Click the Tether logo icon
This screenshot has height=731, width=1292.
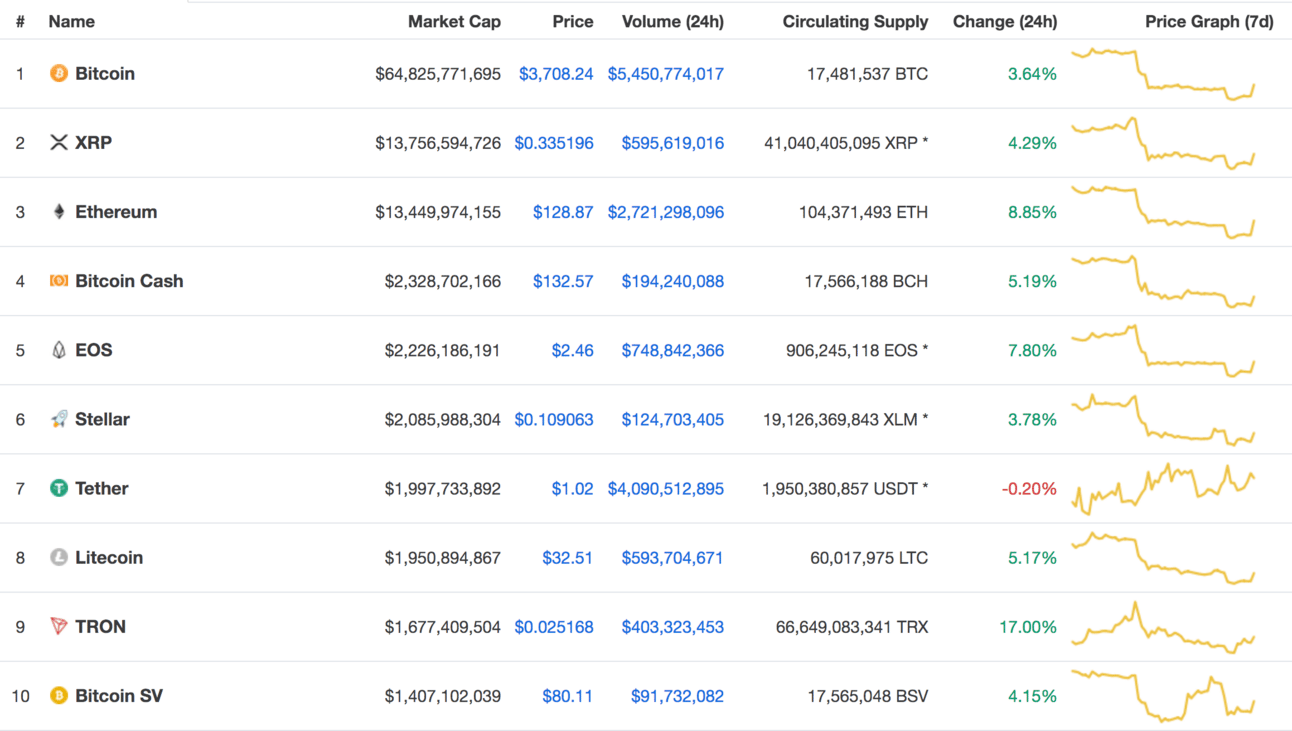tap(59, 488)
